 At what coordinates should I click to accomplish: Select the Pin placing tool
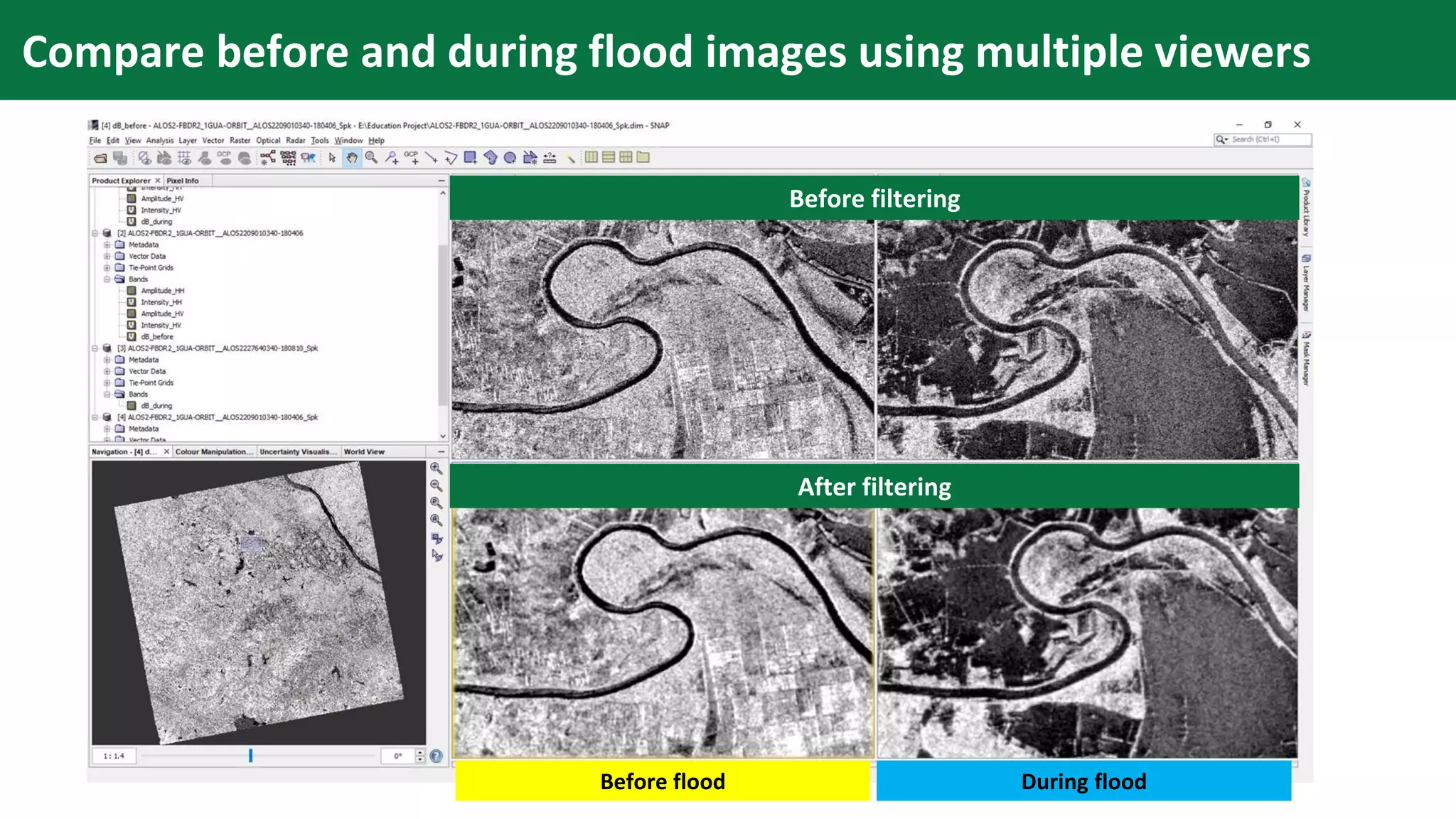(392, 158)
